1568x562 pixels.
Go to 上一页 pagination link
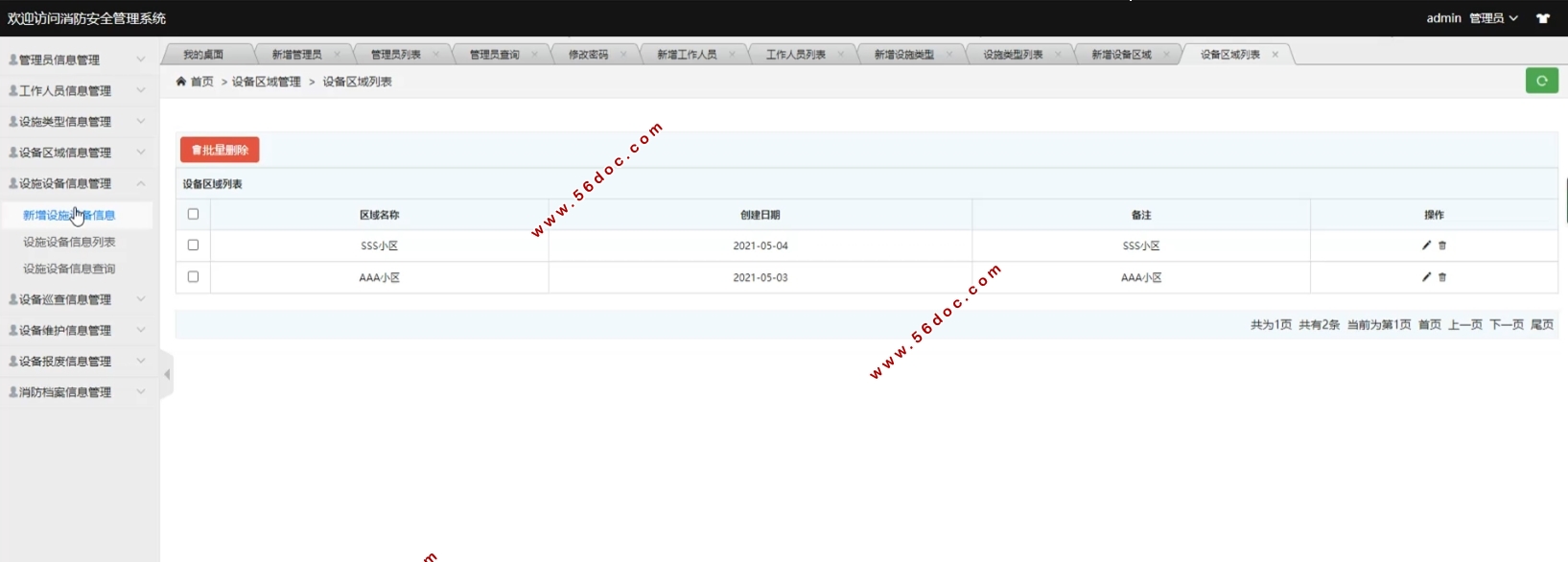point(1465,325)
